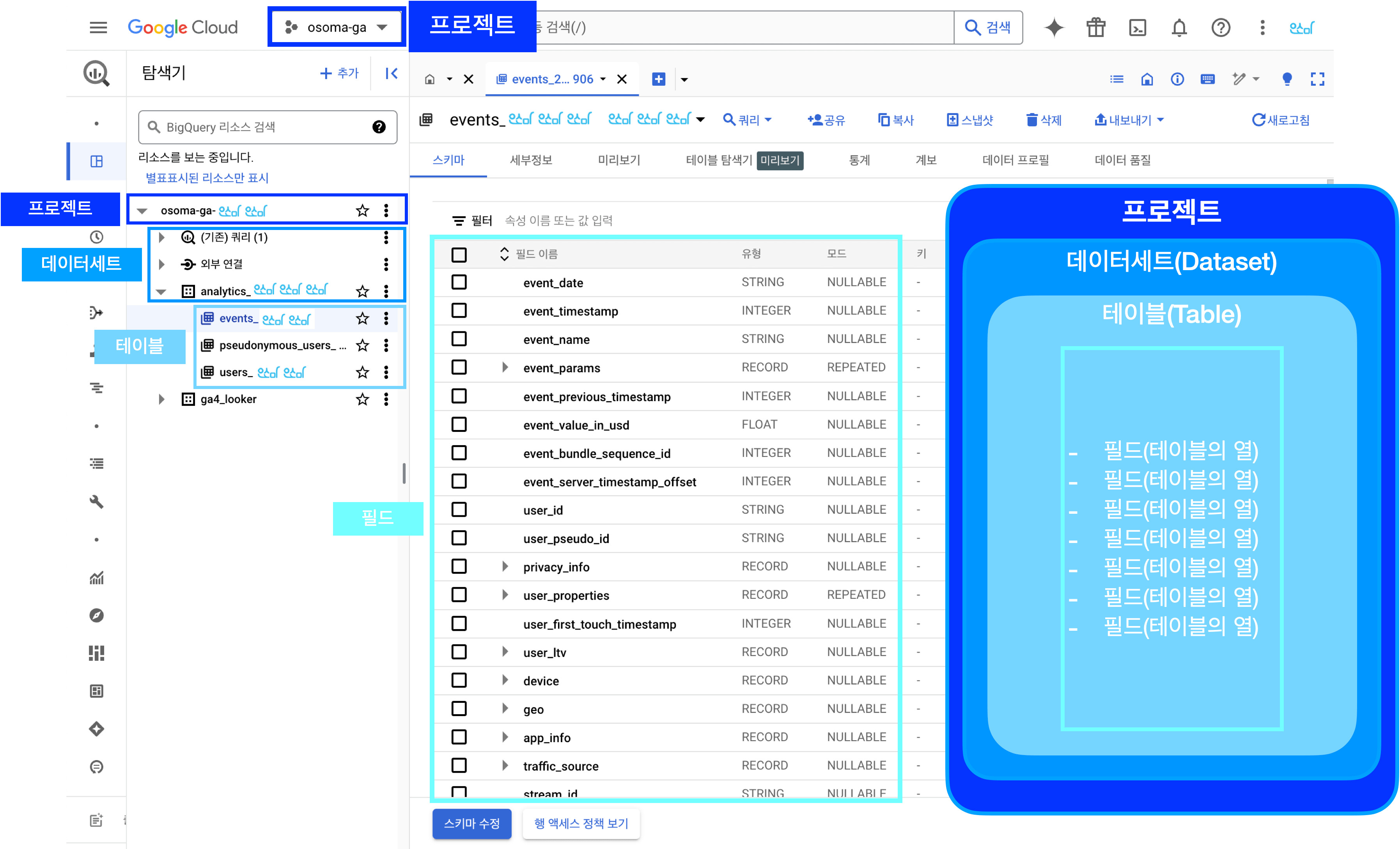Add a new query tab plus icon
This screenshot has height=849, width=1400.
click(x=659, y=79)
